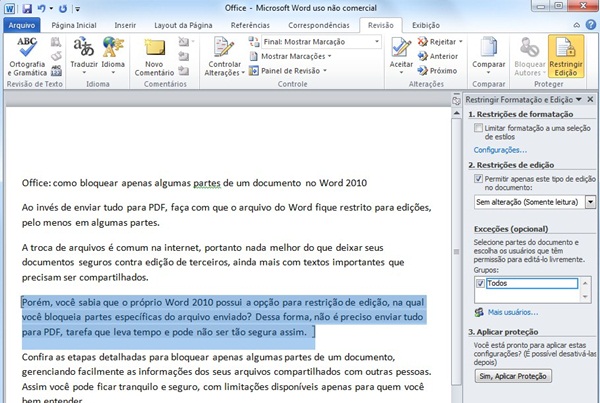Expand the Mostrar Marcações menu arrow
Screen dimensions: 600x403
tap(330, 57)
